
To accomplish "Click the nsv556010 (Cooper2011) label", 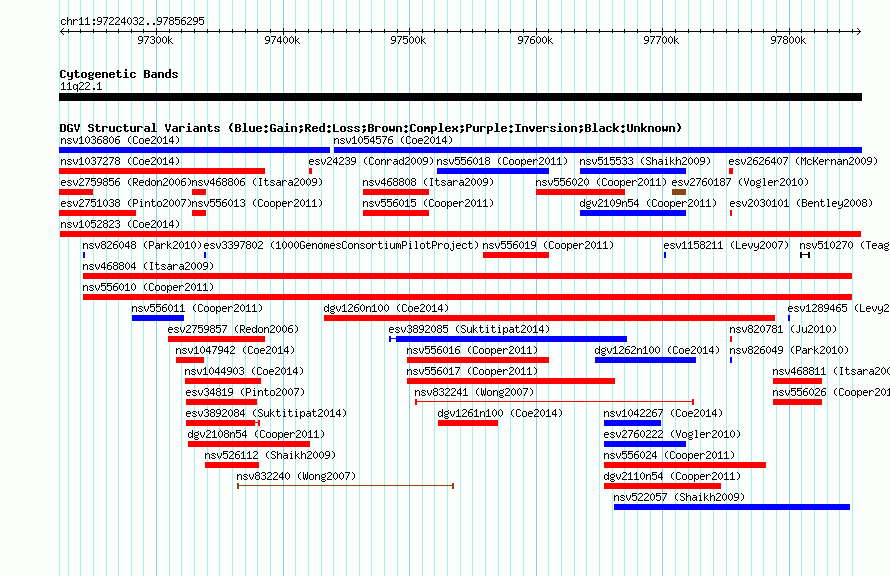I will [x=148, y=287].
